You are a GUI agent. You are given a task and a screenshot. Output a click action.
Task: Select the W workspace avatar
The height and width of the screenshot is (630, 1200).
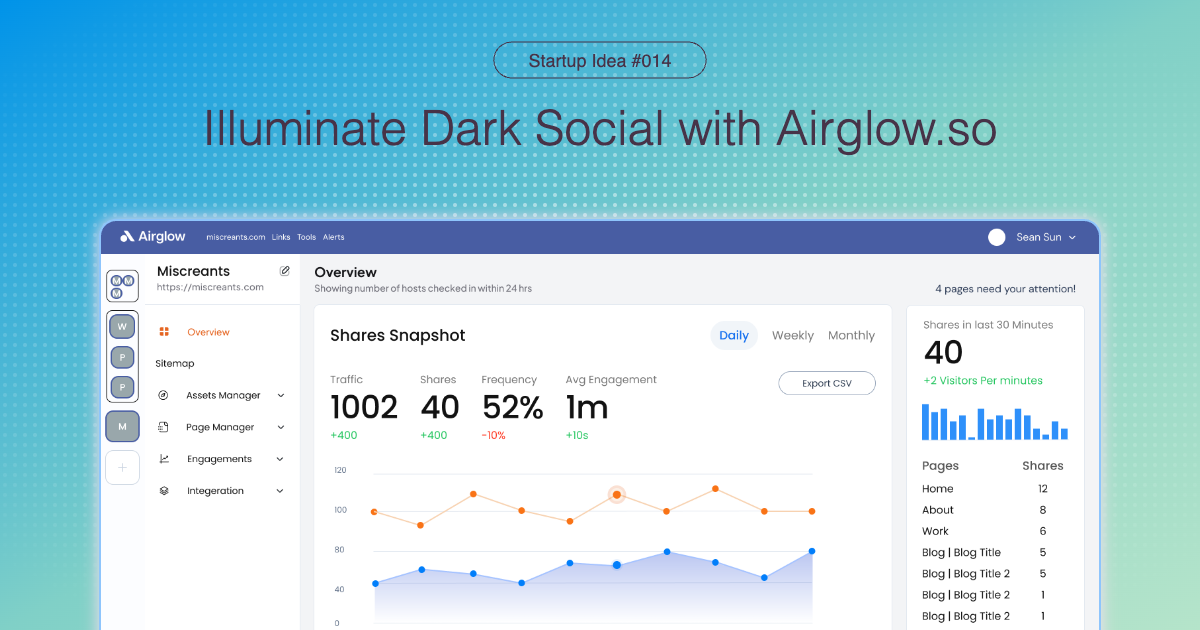click(121, 325)
